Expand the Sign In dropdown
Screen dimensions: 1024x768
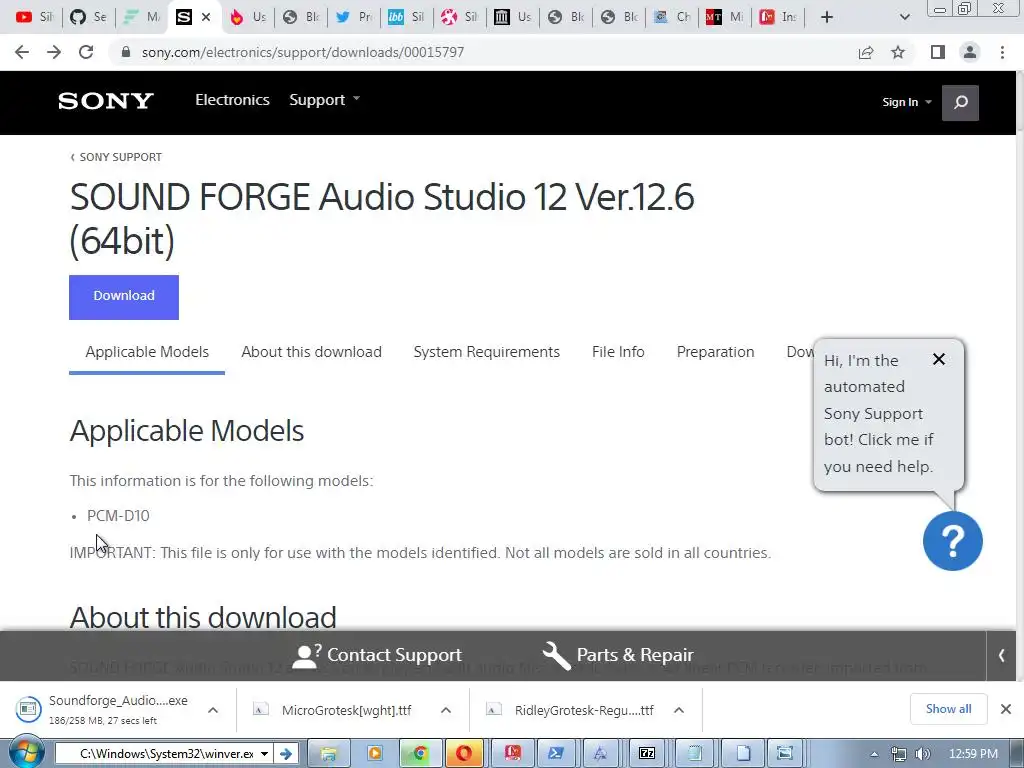tap(906, 102)
